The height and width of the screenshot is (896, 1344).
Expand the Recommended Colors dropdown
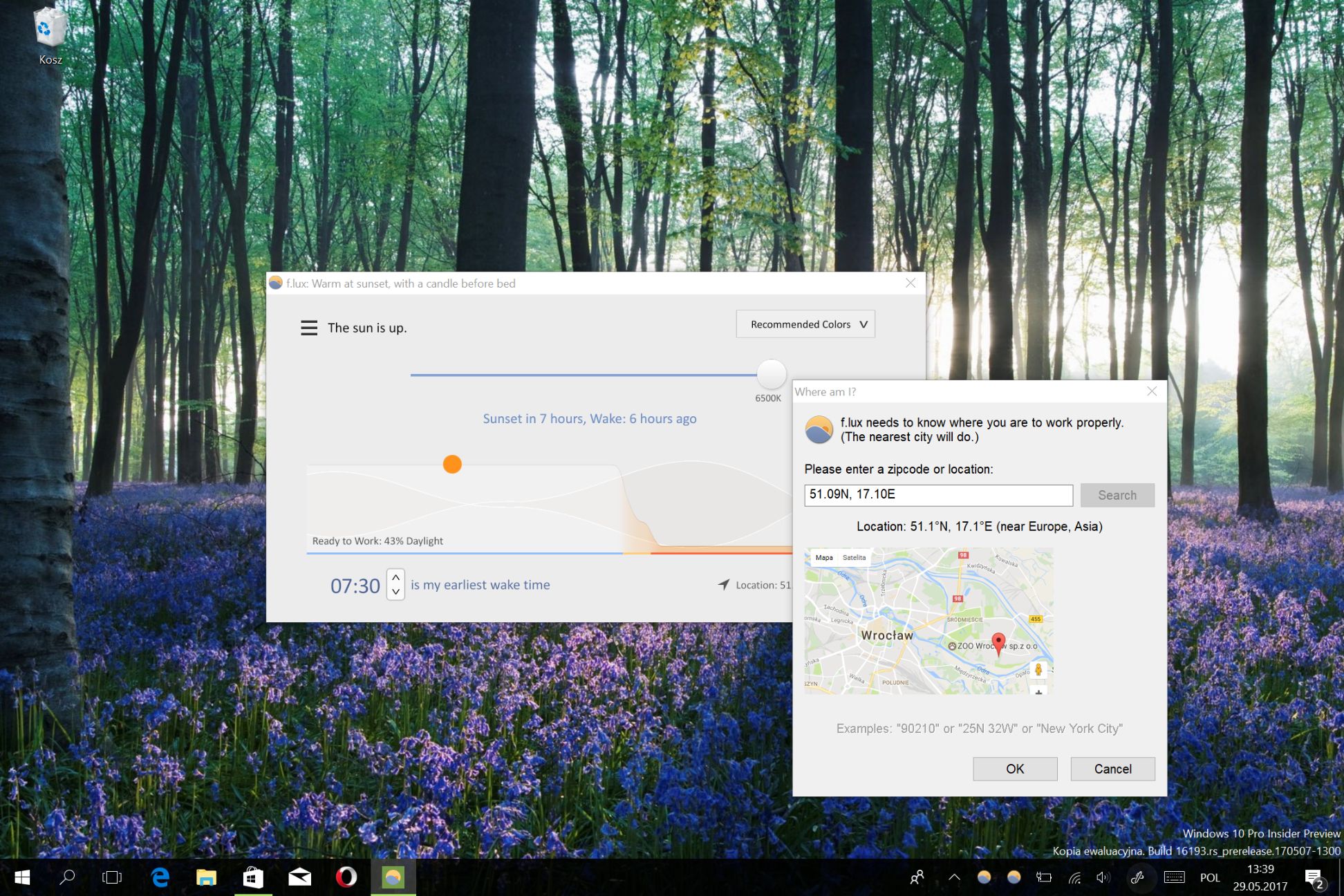pos(805,324)
